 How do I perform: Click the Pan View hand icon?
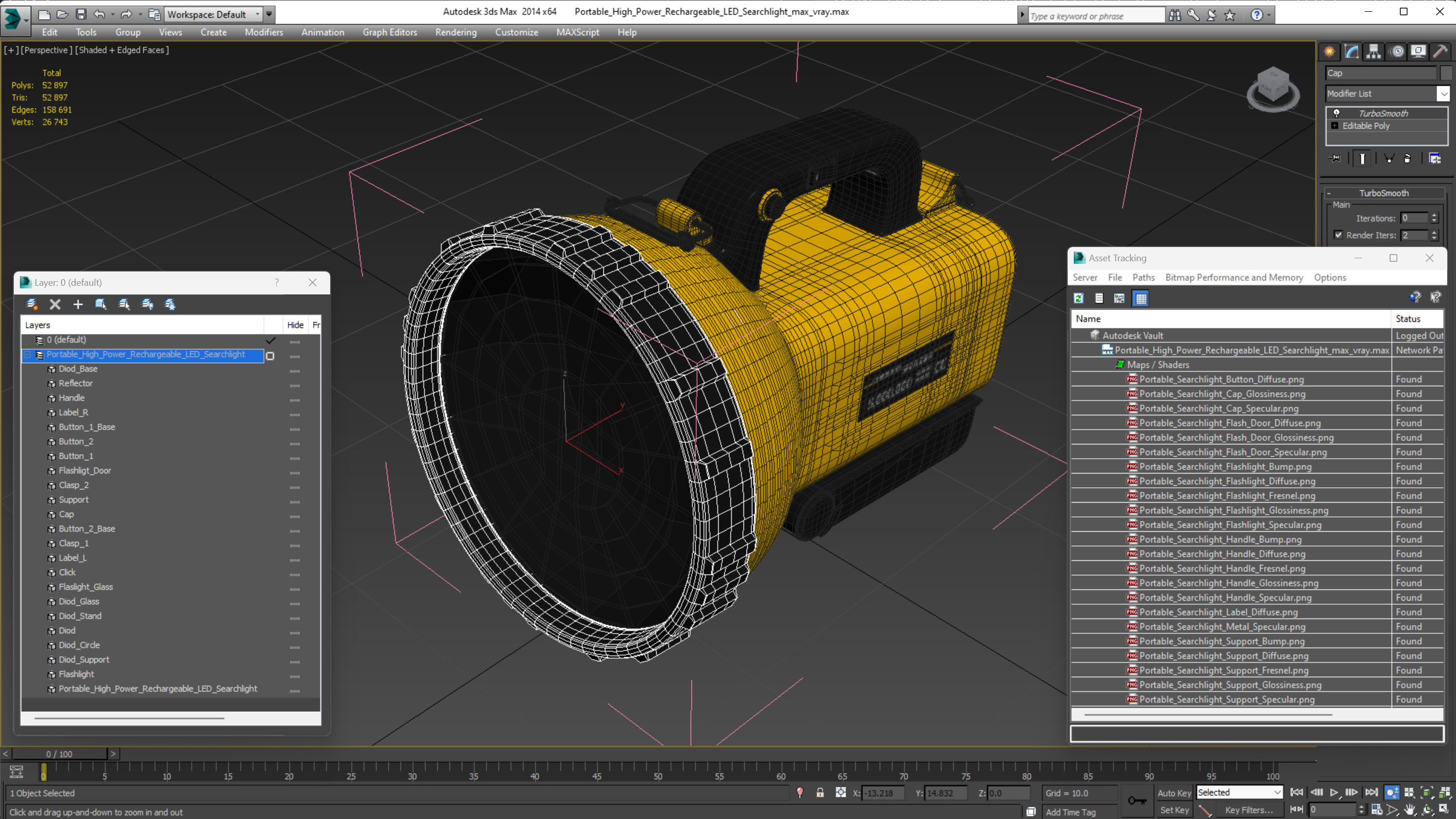[x=1410, y=810]
